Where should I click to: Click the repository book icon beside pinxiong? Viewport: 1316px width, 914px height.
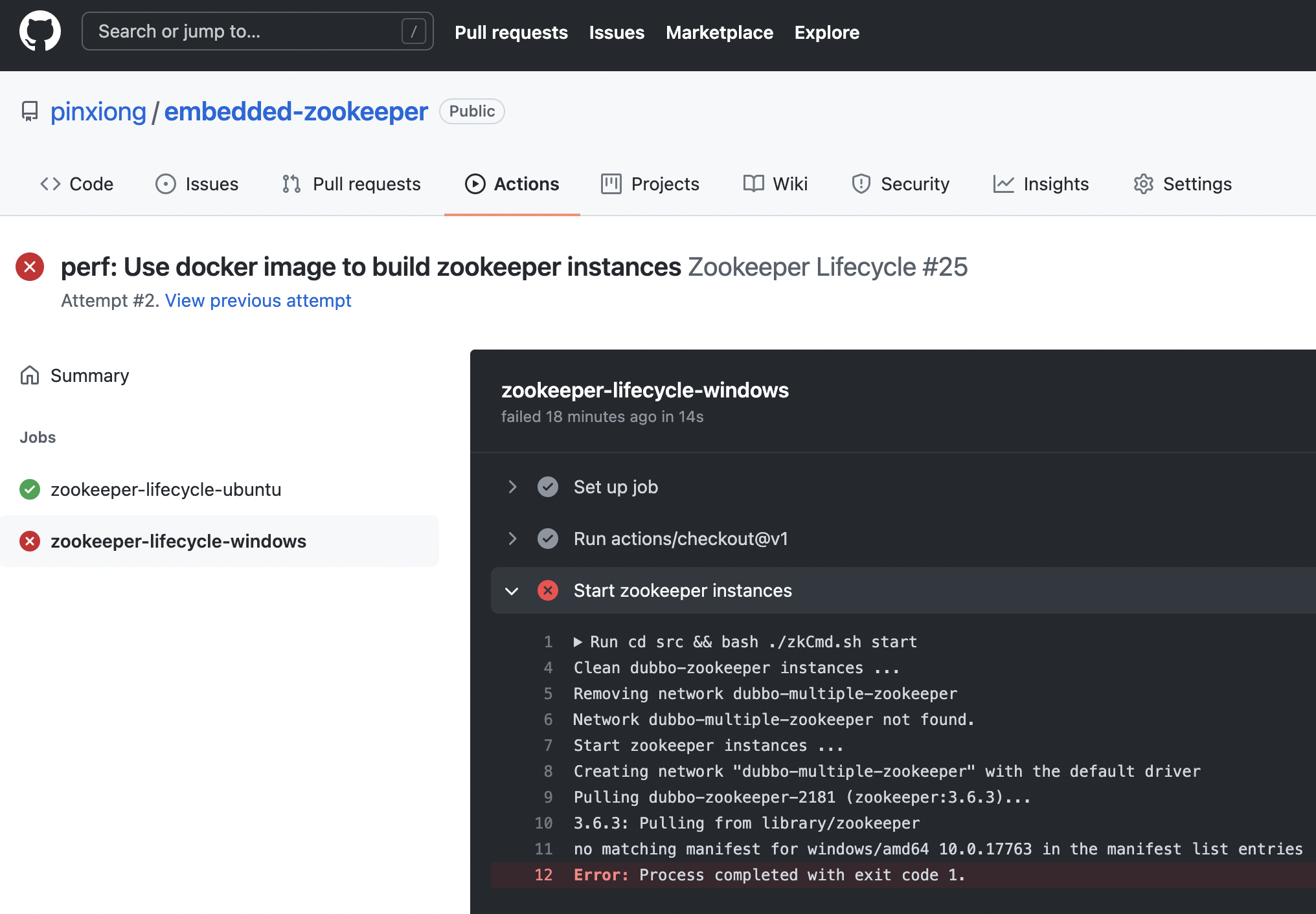[x=30, y=111]
